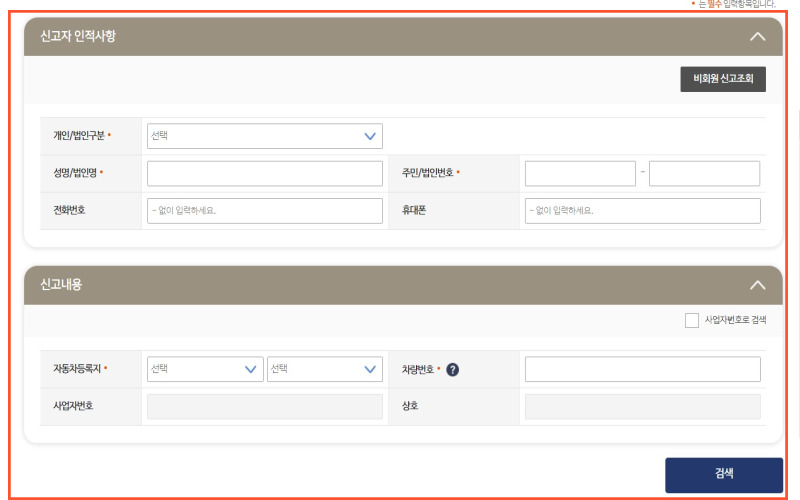The image size is (800, 500).
Task: Collapse the 신고자 인적사항 section chevron
Action: pyautogui.click(x=758, y=37)
